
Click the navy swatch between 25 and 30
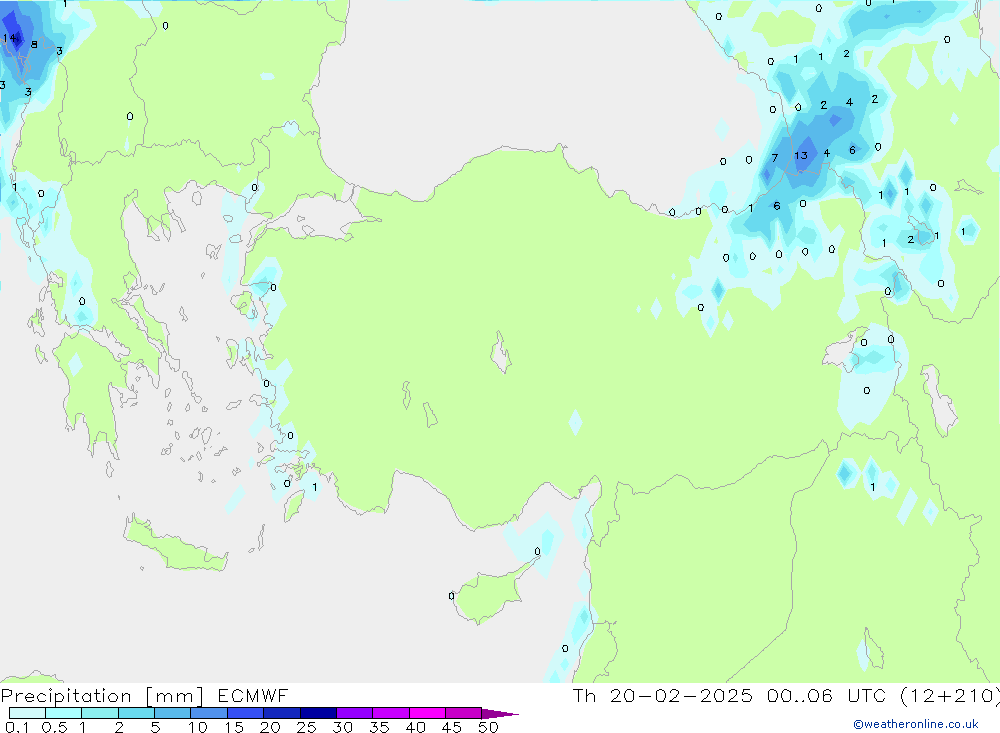pyautogui.click(x=318, y=713)
